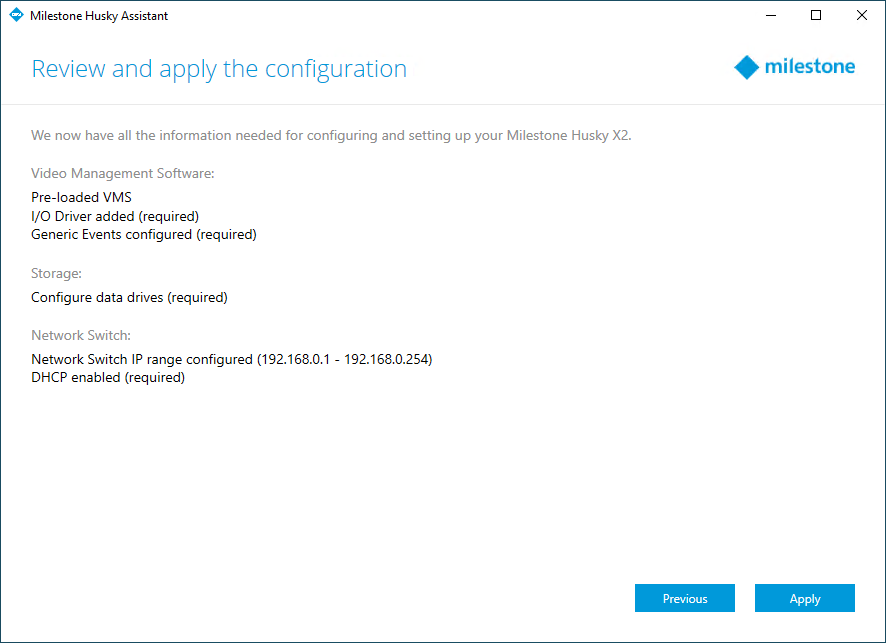Select 'Generic Events configured (required)' entry
This screenshot has height=643, width=886.
pos(144,235)
